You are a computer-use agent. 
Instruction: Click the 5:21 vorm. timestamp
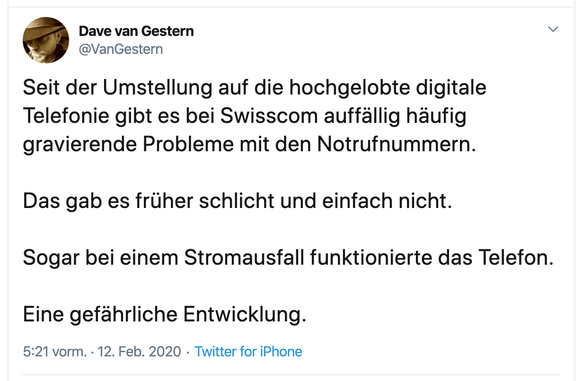pos(55,351)
